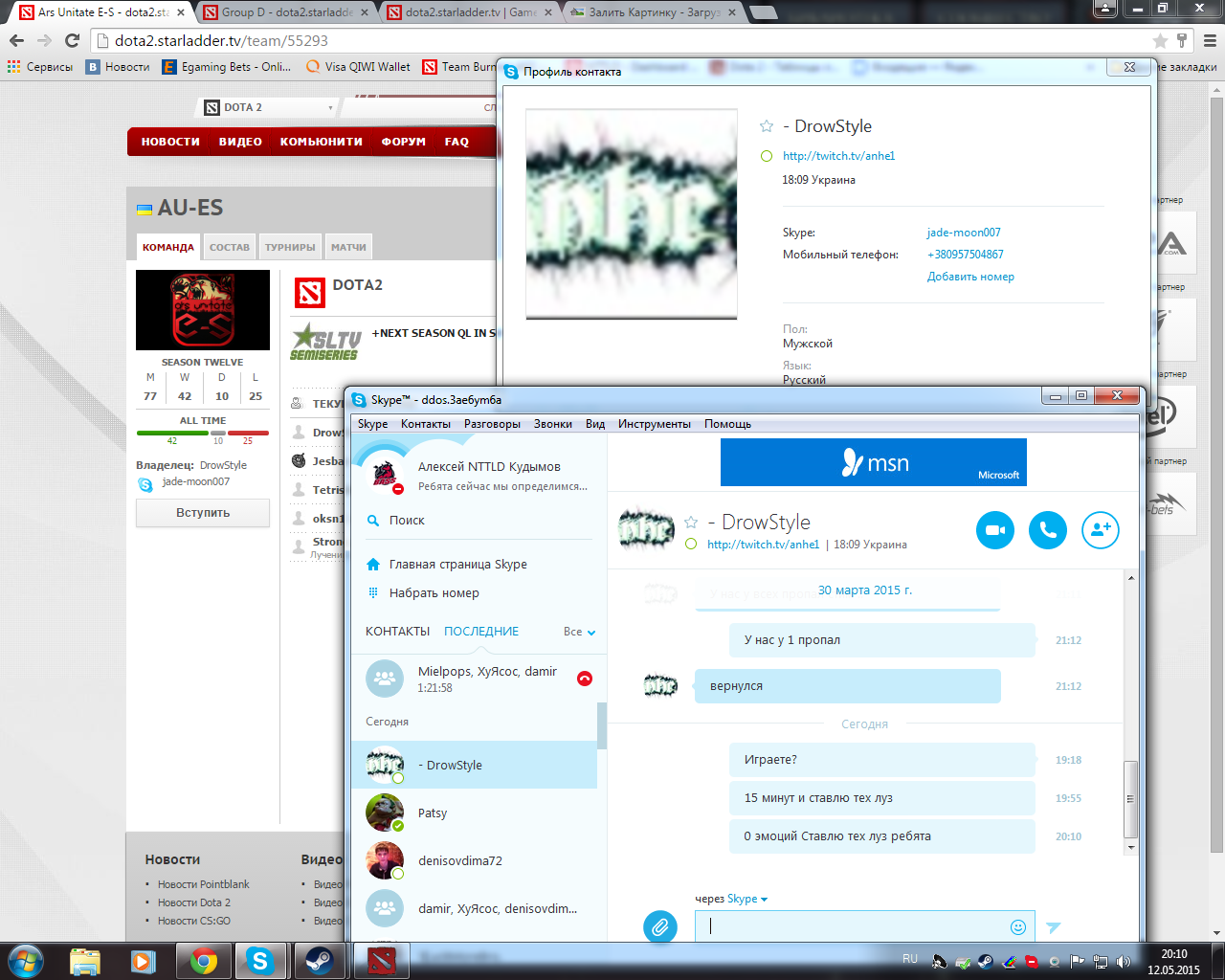Image resolution: width=1225 pixels, height=980 pixels.
Task: Open the Инструменты menu
Action: [x=655, y=424]
